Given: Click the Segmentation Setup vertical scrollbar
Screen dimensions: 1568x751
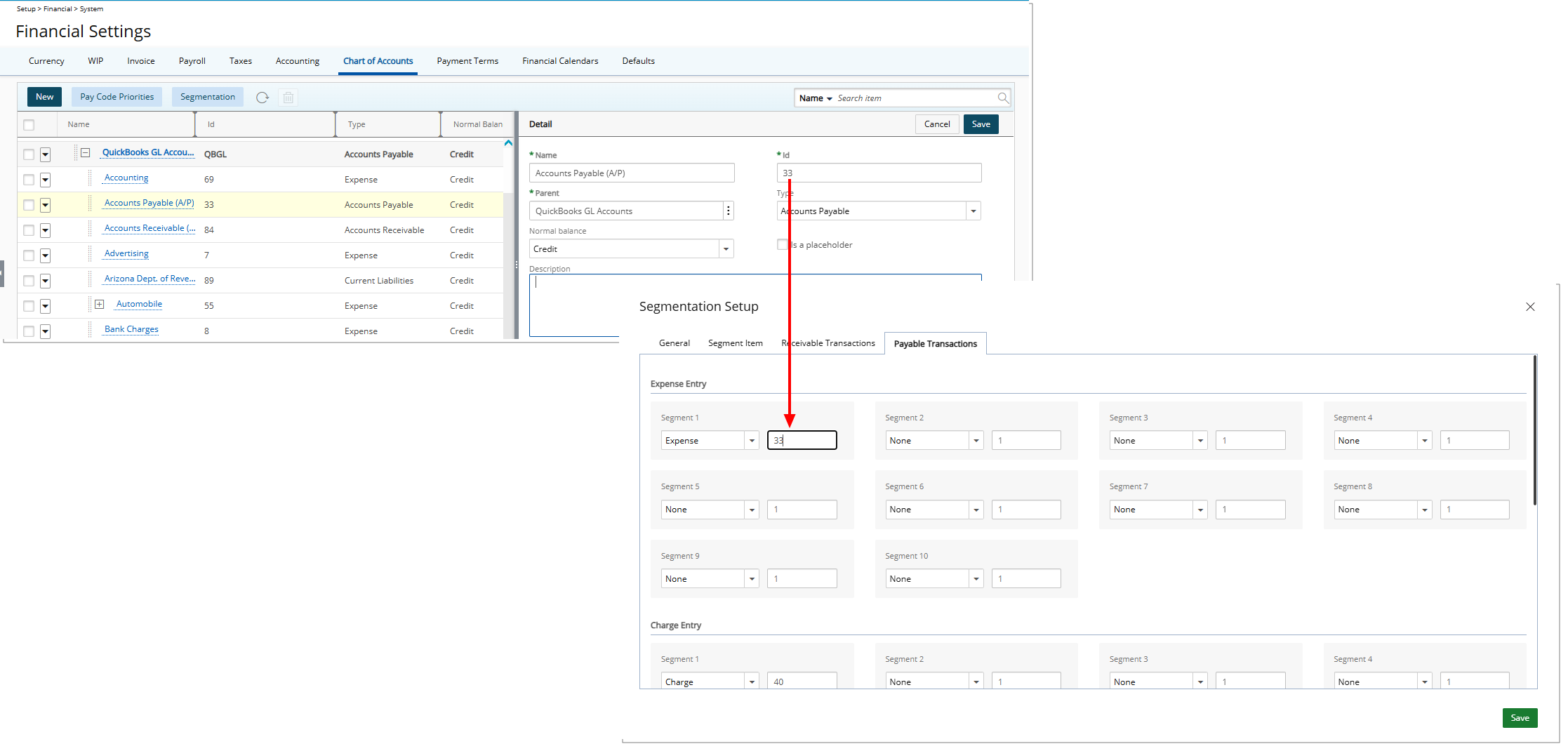Looking at the screenshot, I should [1535, 430].
